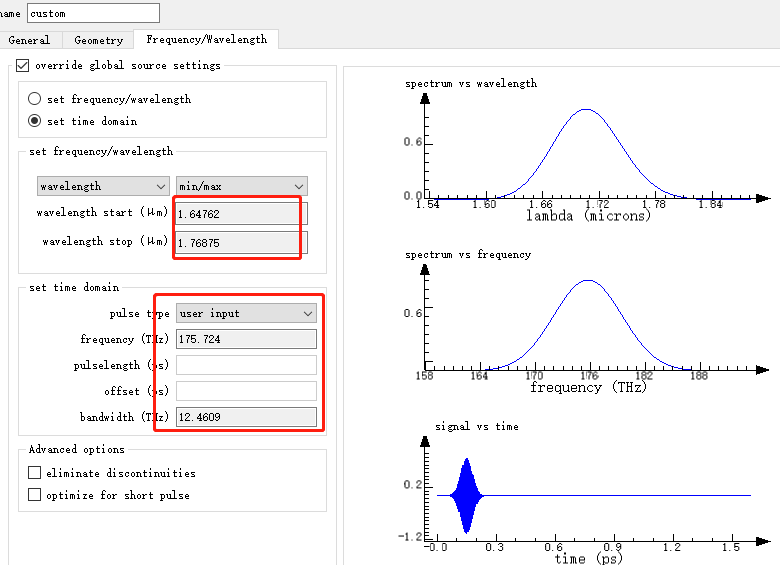Image resolution: width=780 pixels, height=565 pixels.
Task: Uncheck override global source settings
Action: (x=24, y=66)
